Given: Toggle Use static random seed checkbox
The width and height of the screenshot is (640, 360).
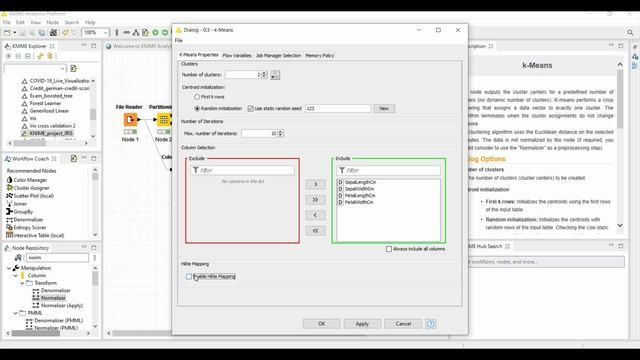Looking at the screenshot, I should click(251, 109).
